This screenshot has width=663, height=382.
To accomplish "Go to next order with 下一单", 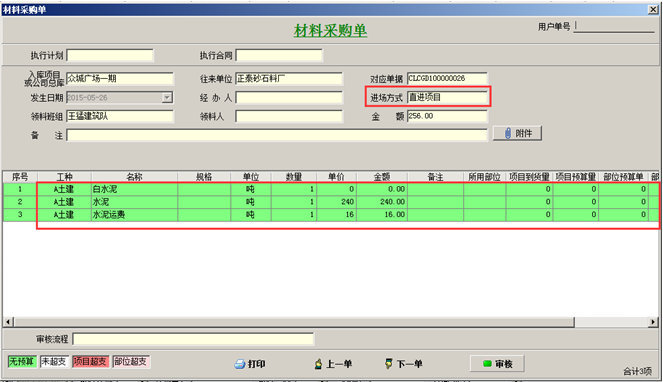I will click(x=403, y=364).
